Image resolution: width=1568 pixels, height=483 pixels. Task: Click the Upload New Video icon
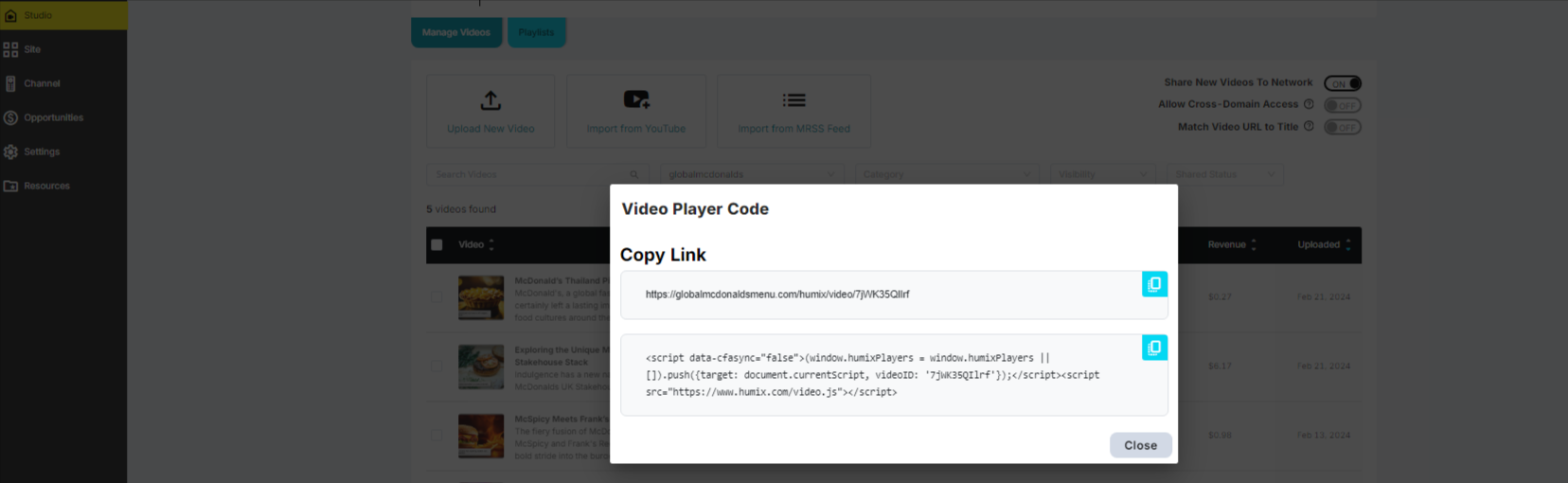490,100
